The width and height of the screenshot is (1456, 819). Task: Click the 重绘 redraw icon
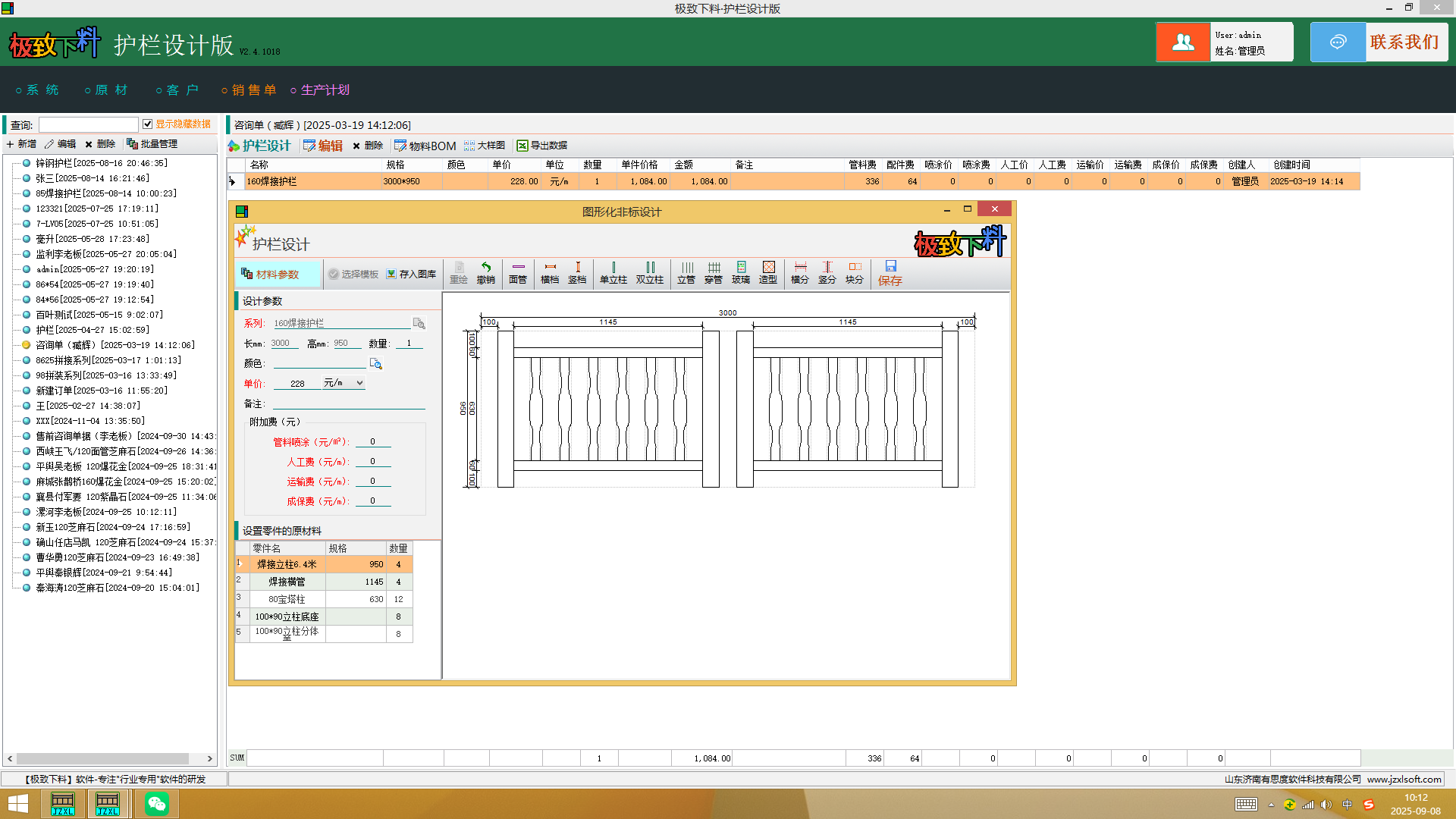pyautogui.click(x=459, y=273)
